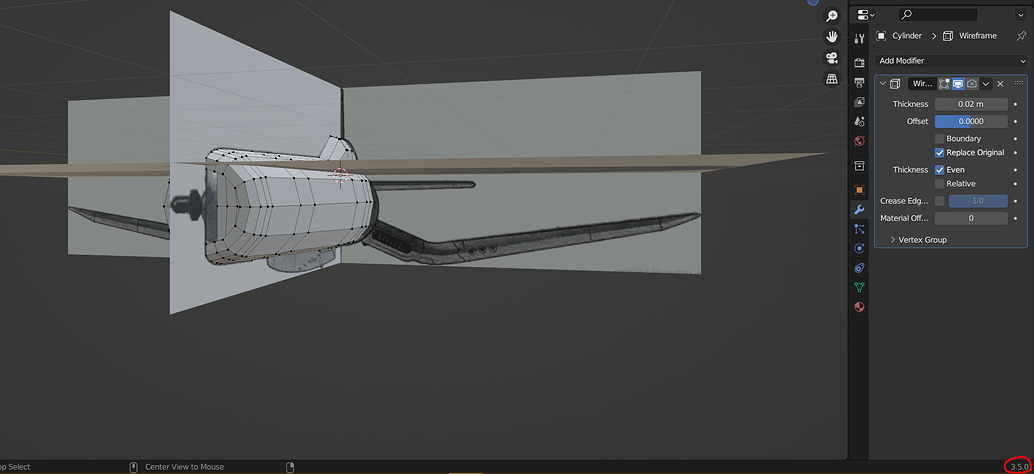Screen dimensions: 1034x474
Task: Open the Physics properties tab
Action: (x=859, y=249)
